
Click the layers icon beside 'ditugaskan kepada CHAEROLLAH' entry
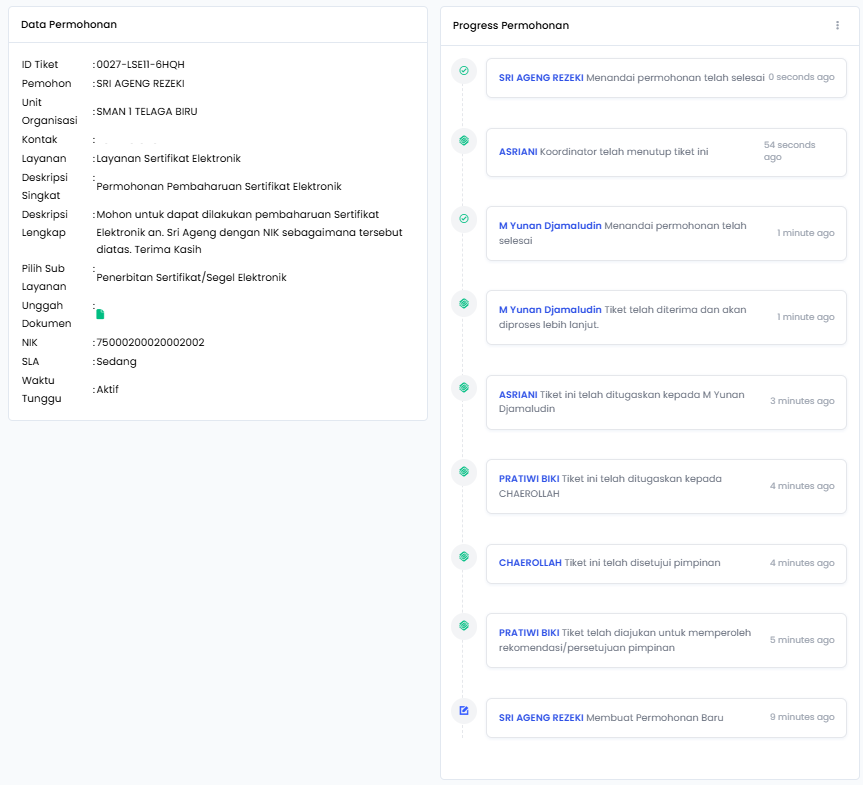(463, 471)
